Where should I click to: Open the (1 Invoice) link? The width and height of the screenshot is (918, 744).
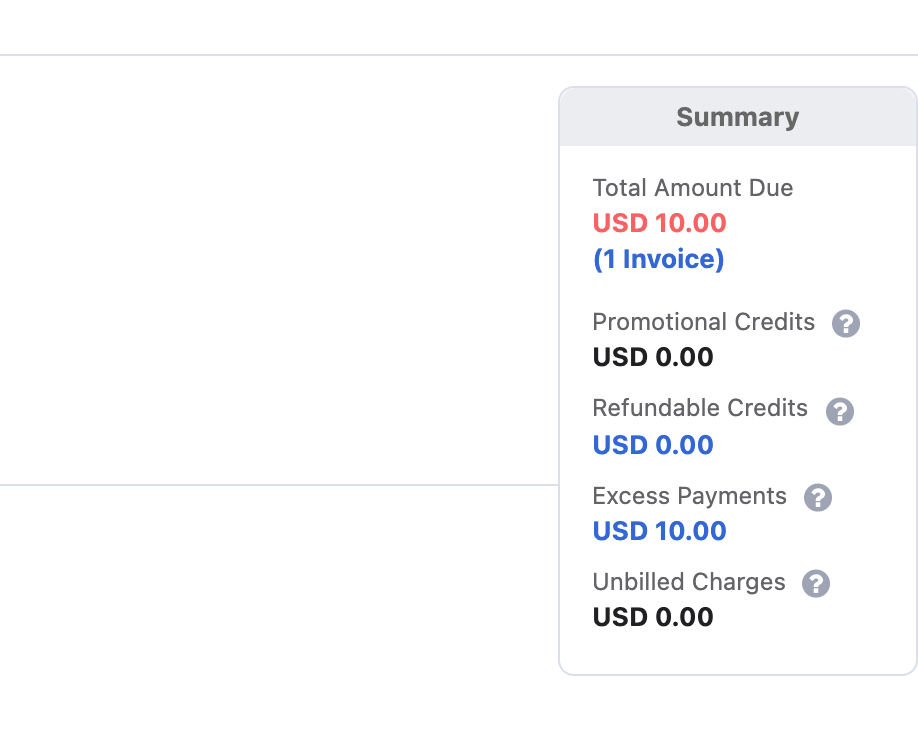tap(658, 260)
